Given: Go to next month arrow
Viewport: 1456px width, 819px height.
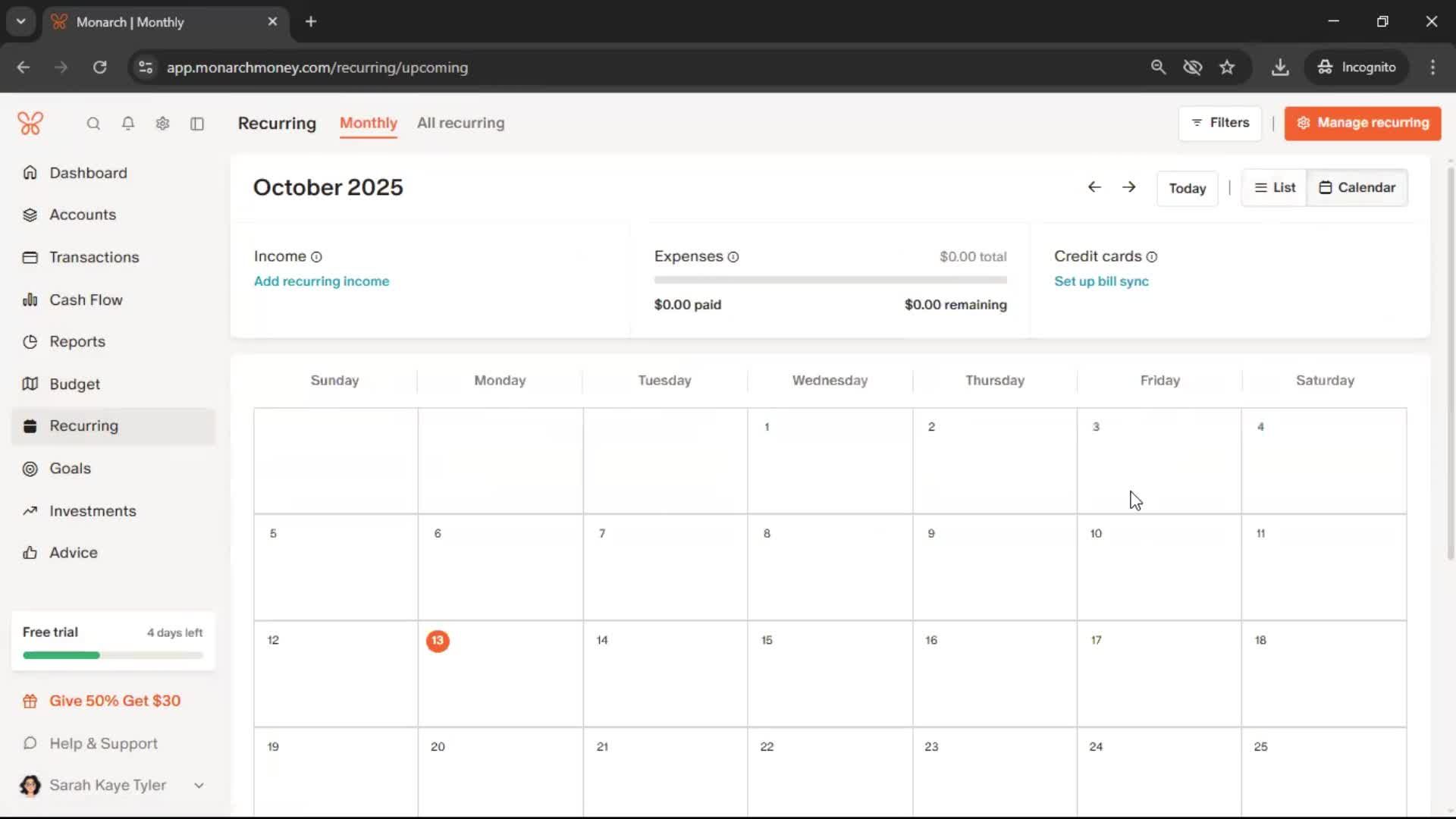Looking at the screenshot, I should pos(1128,187).
